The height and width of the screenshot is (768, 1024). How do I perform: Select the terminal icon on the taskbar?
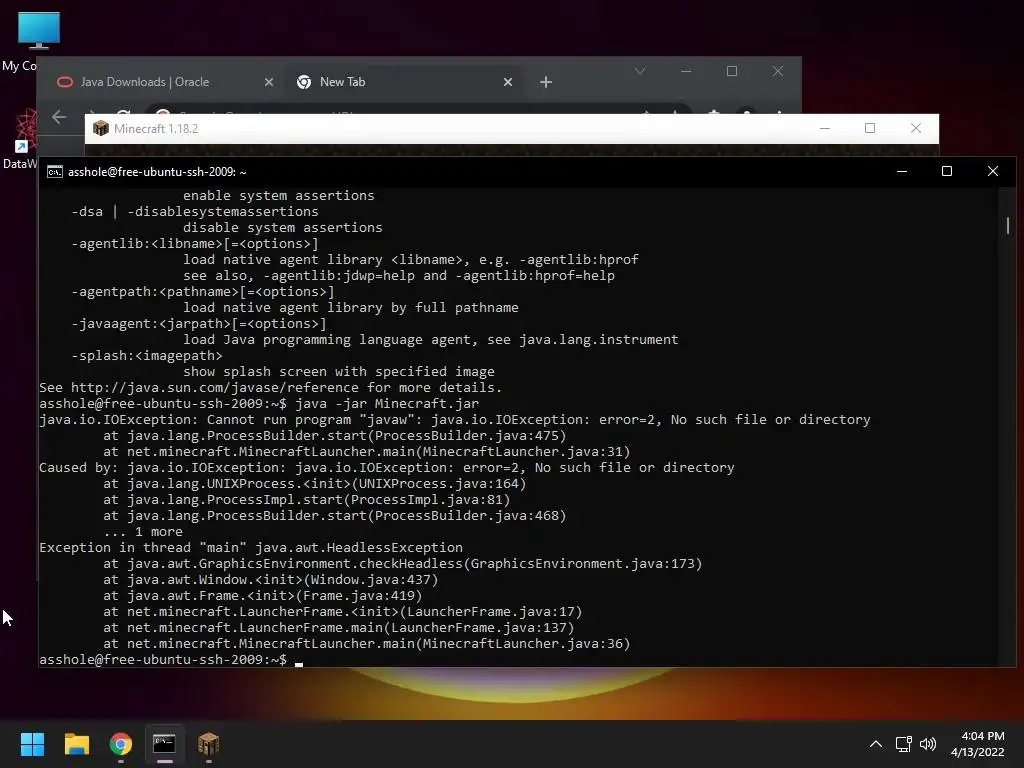pyautogui.click(x=164, y=744)
